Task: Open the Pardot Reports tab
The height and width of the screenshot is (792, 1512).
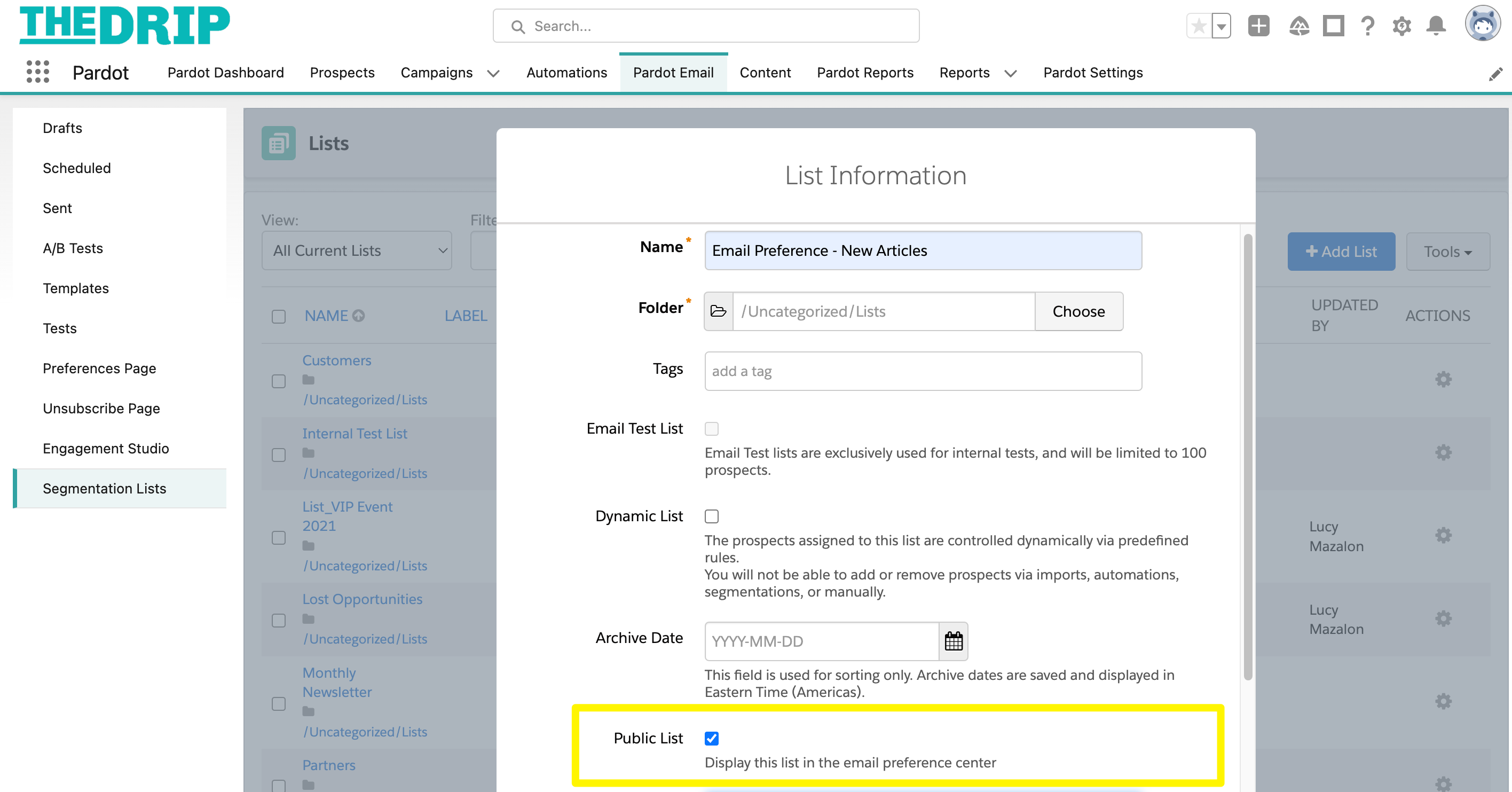Action: 865,73
